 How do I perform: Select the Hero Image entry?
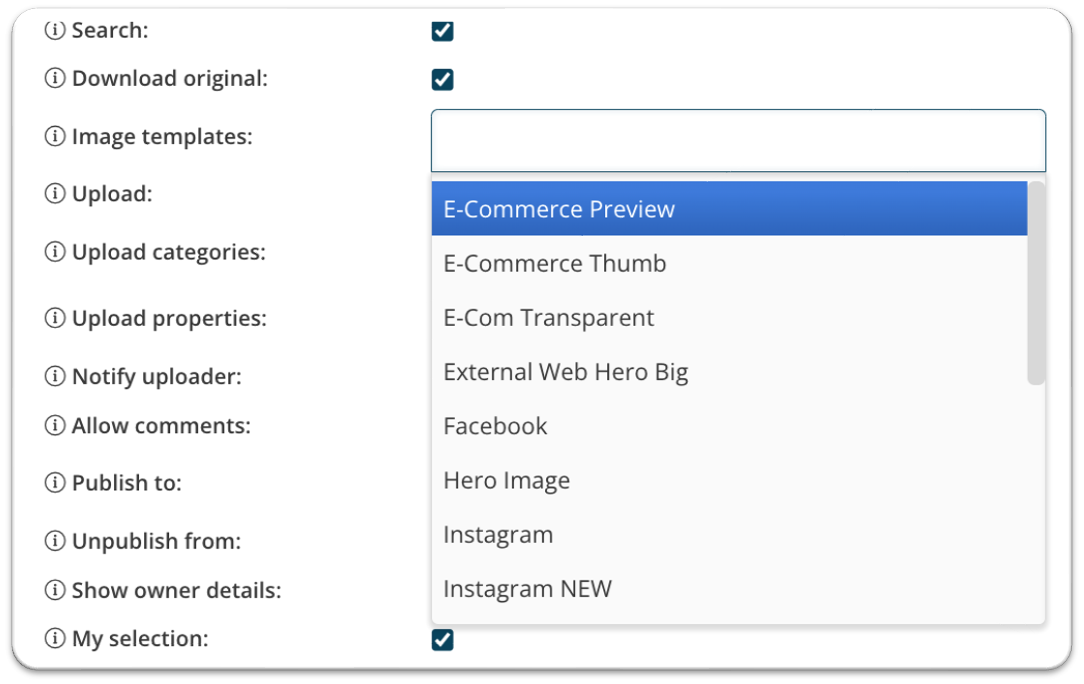[x=729, y=480]
